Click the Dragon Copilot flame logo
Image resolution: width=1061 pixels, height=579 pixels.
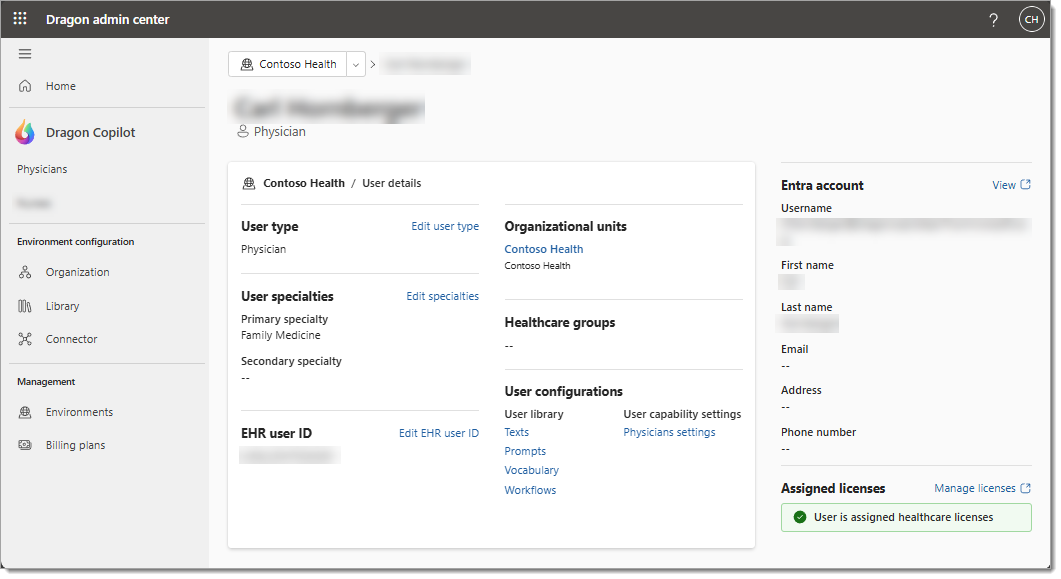pyautogui.click(x=25, y=133)
